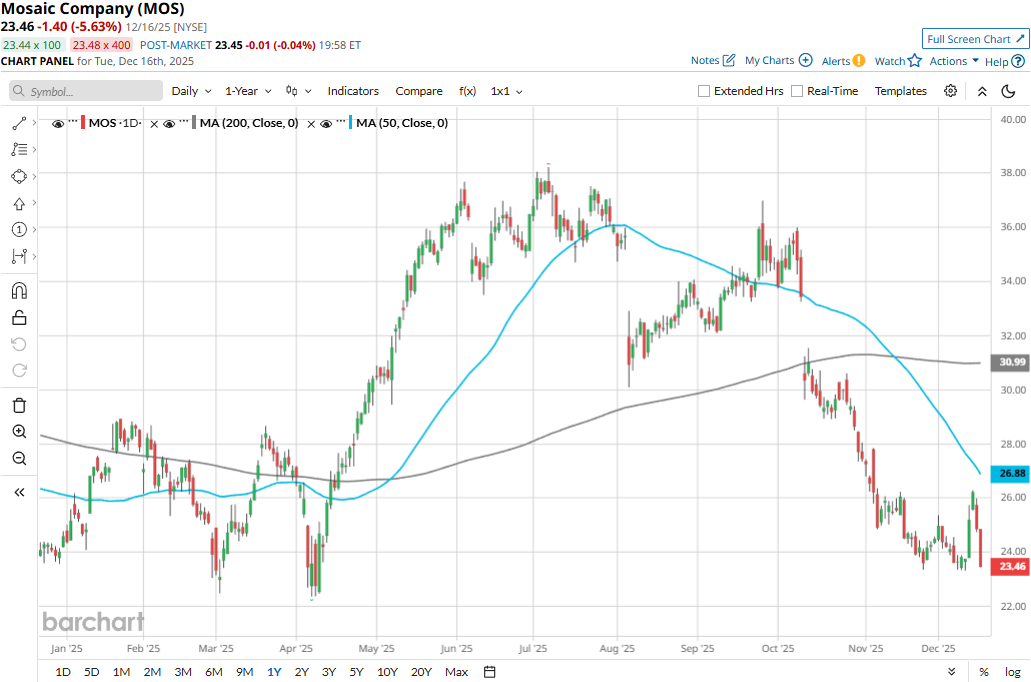Expand shapes tool options arrow

coord(34,176)
